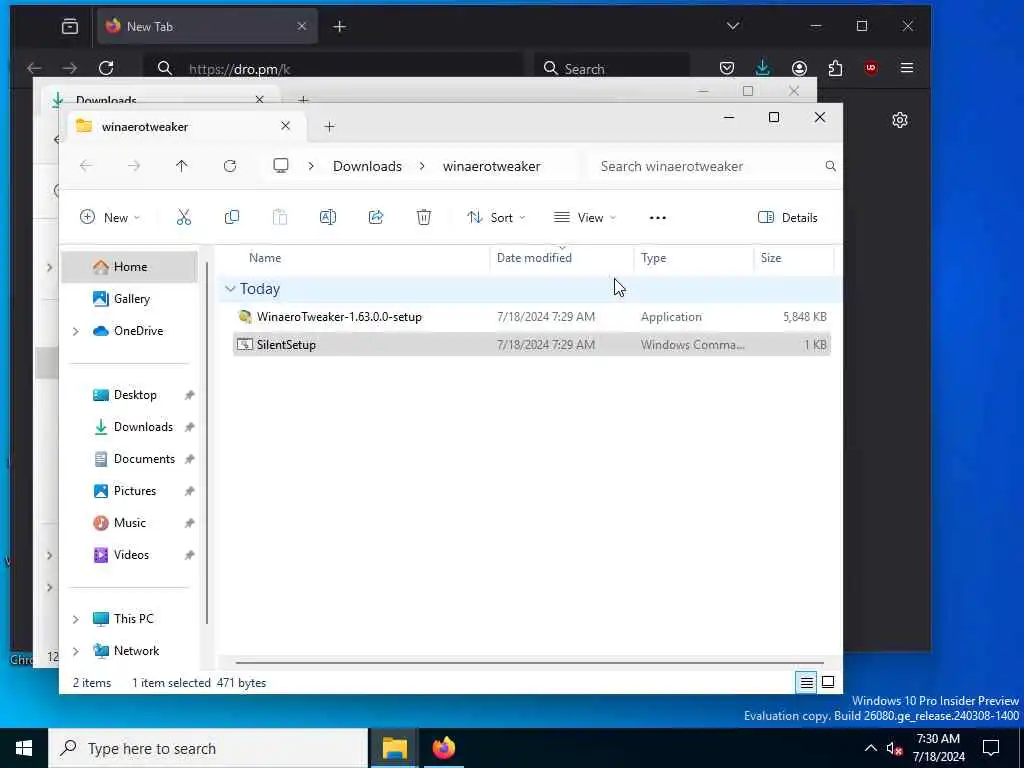Refresh the winaerotweaker folder view
1024x768 pixels.
click(230, 166)
